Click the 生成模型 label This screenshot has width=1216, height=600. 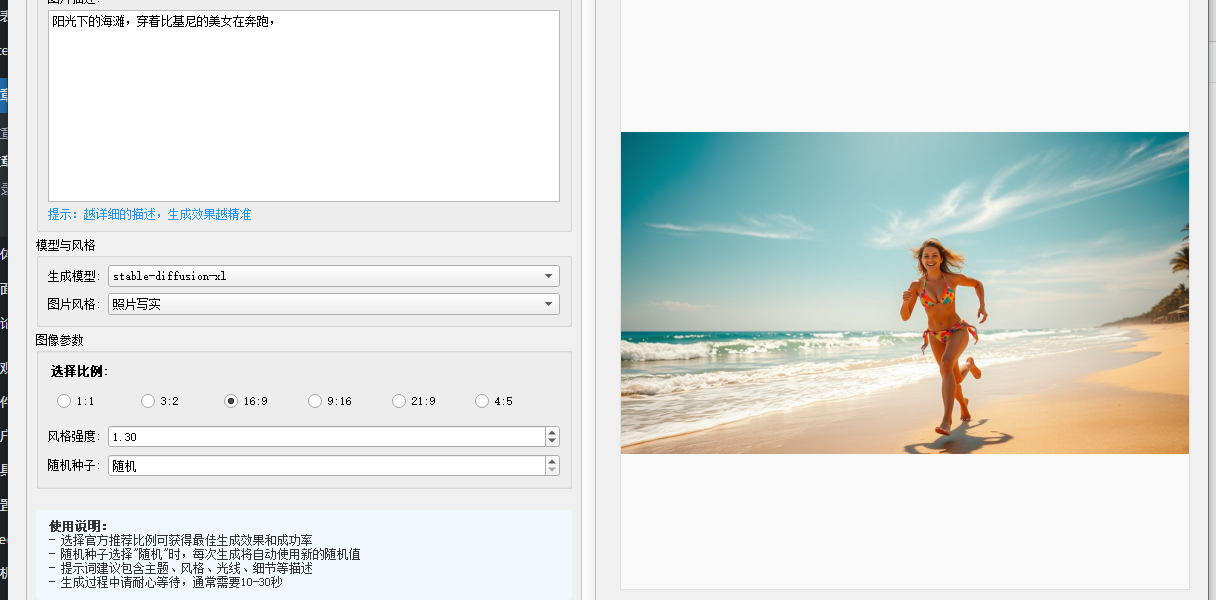pyautogui.click(x=74, y=276)
